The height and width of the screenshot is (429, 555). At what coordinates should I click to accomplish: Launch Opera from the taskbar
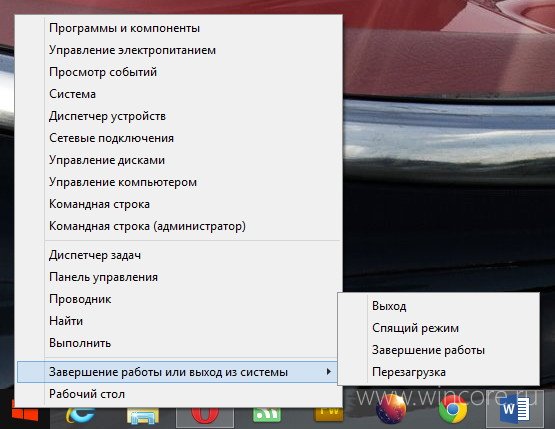coord(205,415)
